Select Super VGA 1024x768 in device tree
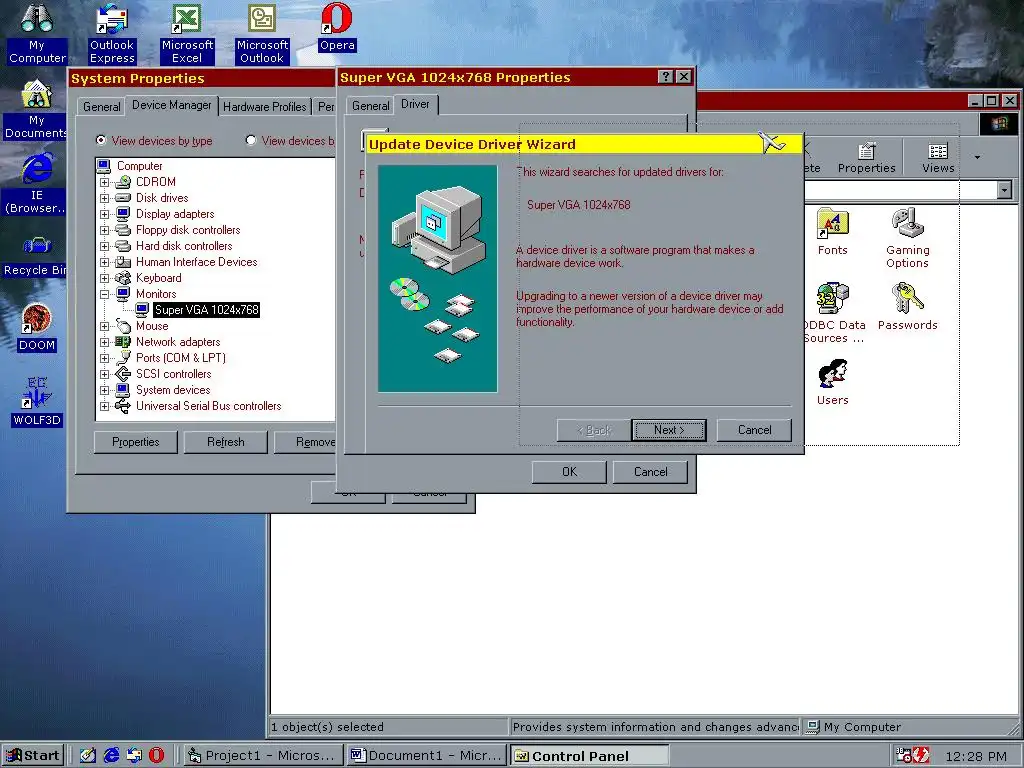The width and height of the screenshot is (1024, 768). click(x=206, y=310)
